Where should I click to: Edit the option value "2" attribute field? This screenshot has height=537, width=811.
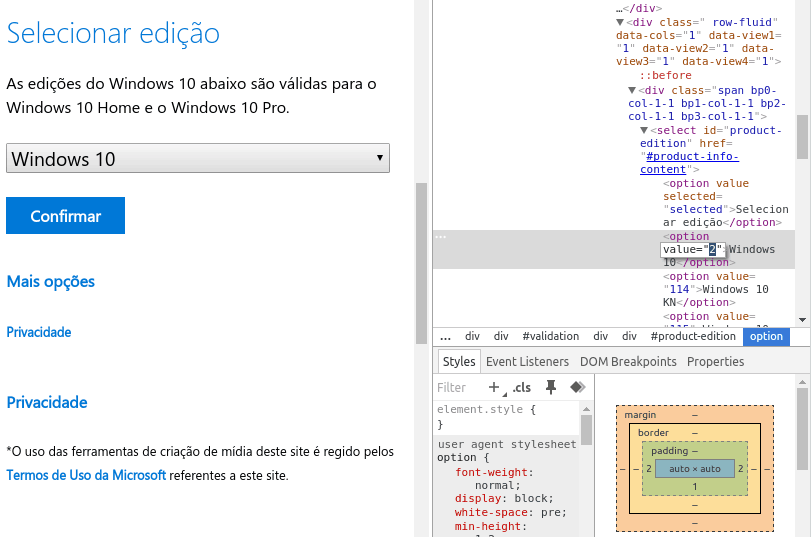coord(693,249)
